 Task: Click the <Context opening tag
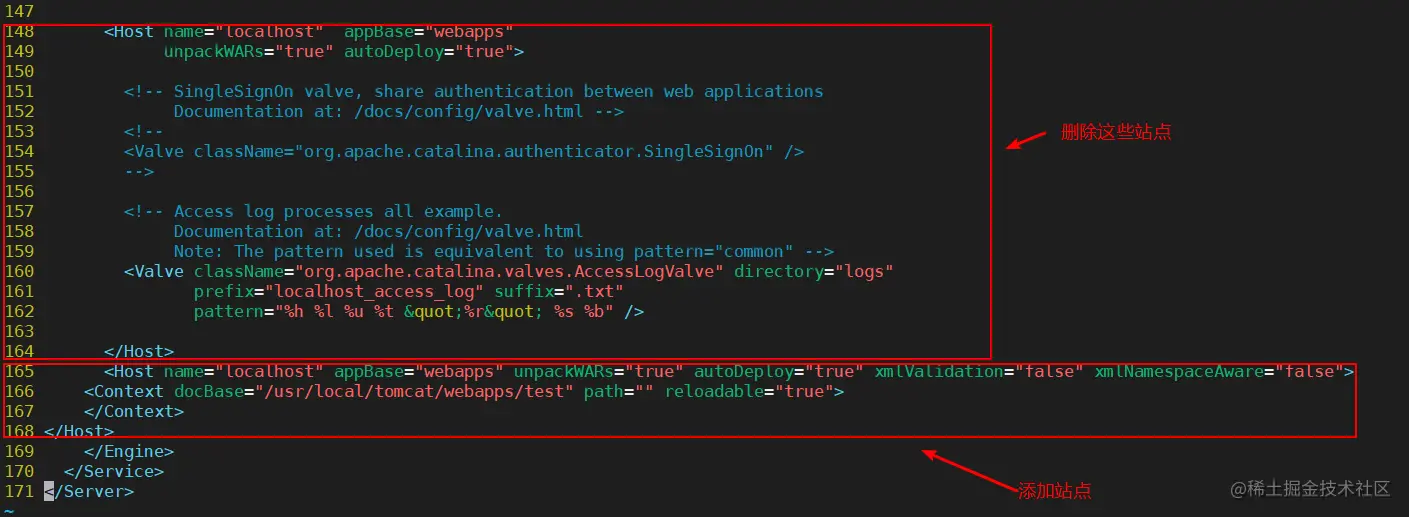(124, 391)
